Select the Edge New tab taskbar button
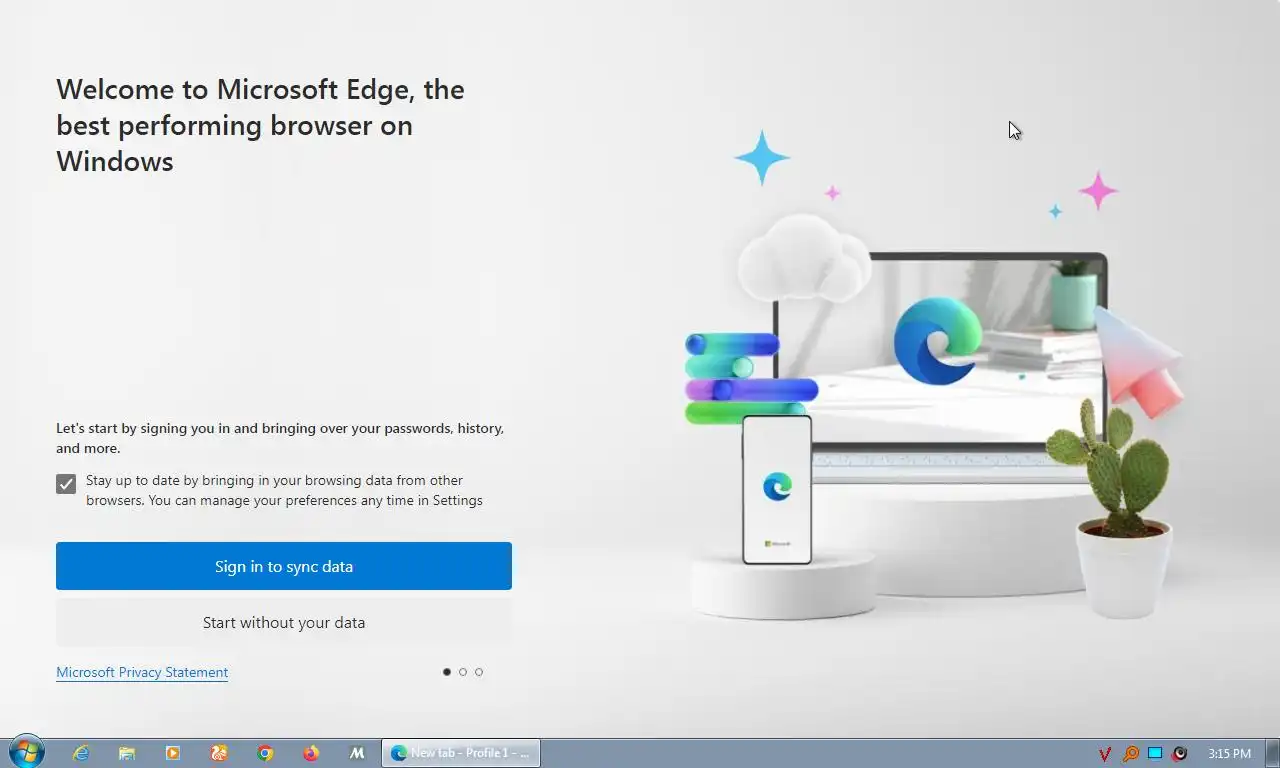The height and width of the screenshot is (768, 1280). pos(461,753)
